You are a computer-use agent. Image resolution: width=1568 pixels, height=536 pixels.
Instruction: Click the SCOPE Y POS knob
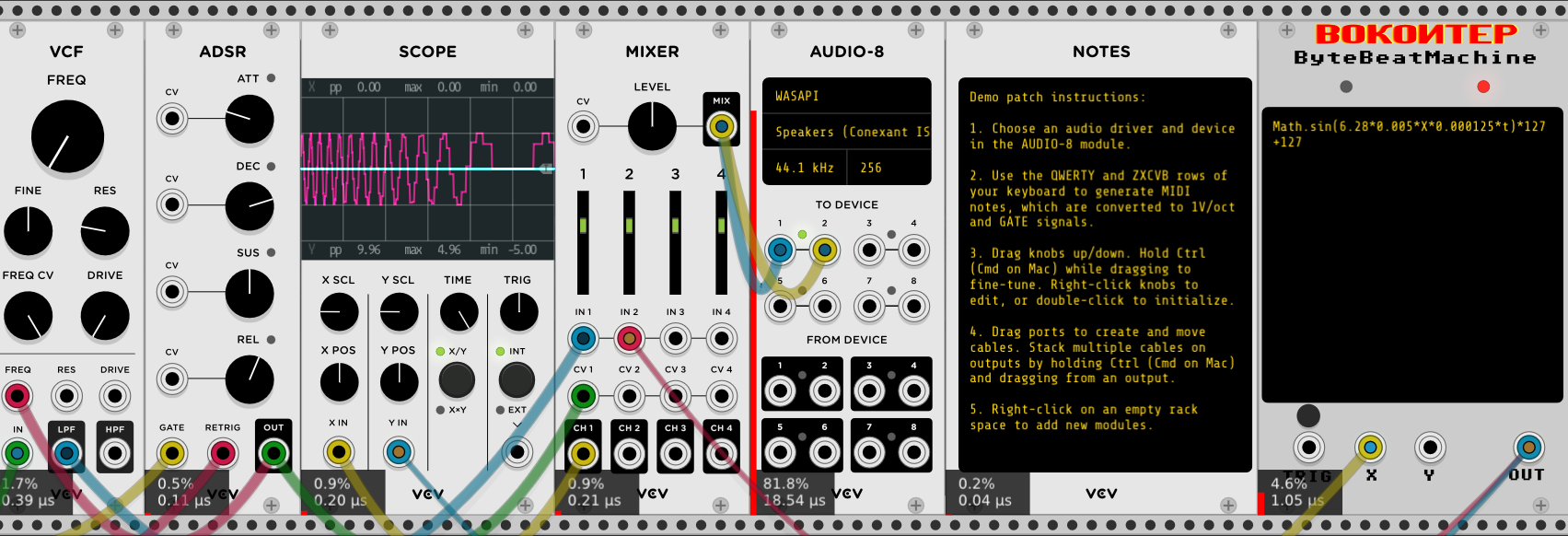399,382
